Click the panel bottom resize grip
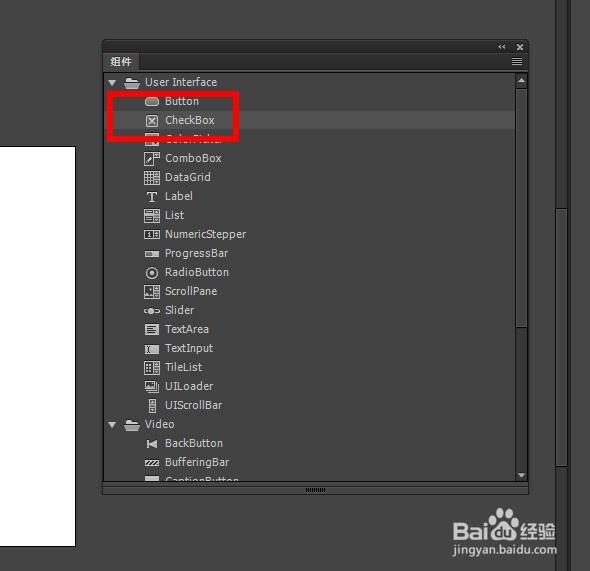The image size is (590, 571). click(315, 490)
